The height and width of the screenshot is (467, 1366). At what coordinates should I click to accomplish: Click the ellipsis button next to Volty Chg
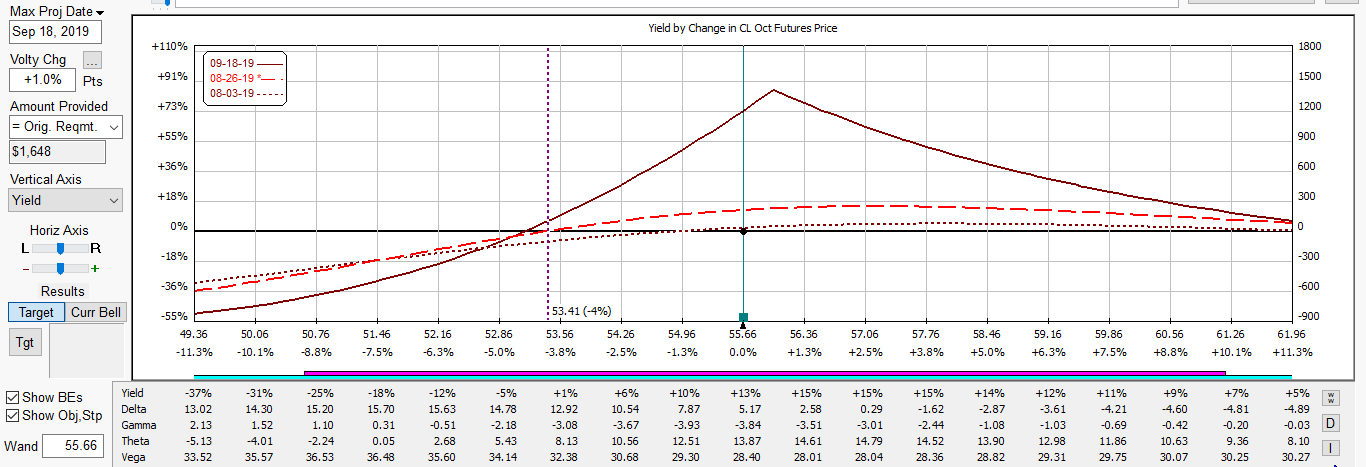[92, 60]
